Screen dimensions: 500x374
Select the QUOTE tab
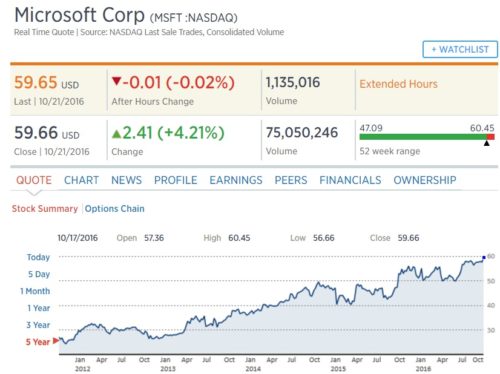pyautogui.click(x=34, y=180)
